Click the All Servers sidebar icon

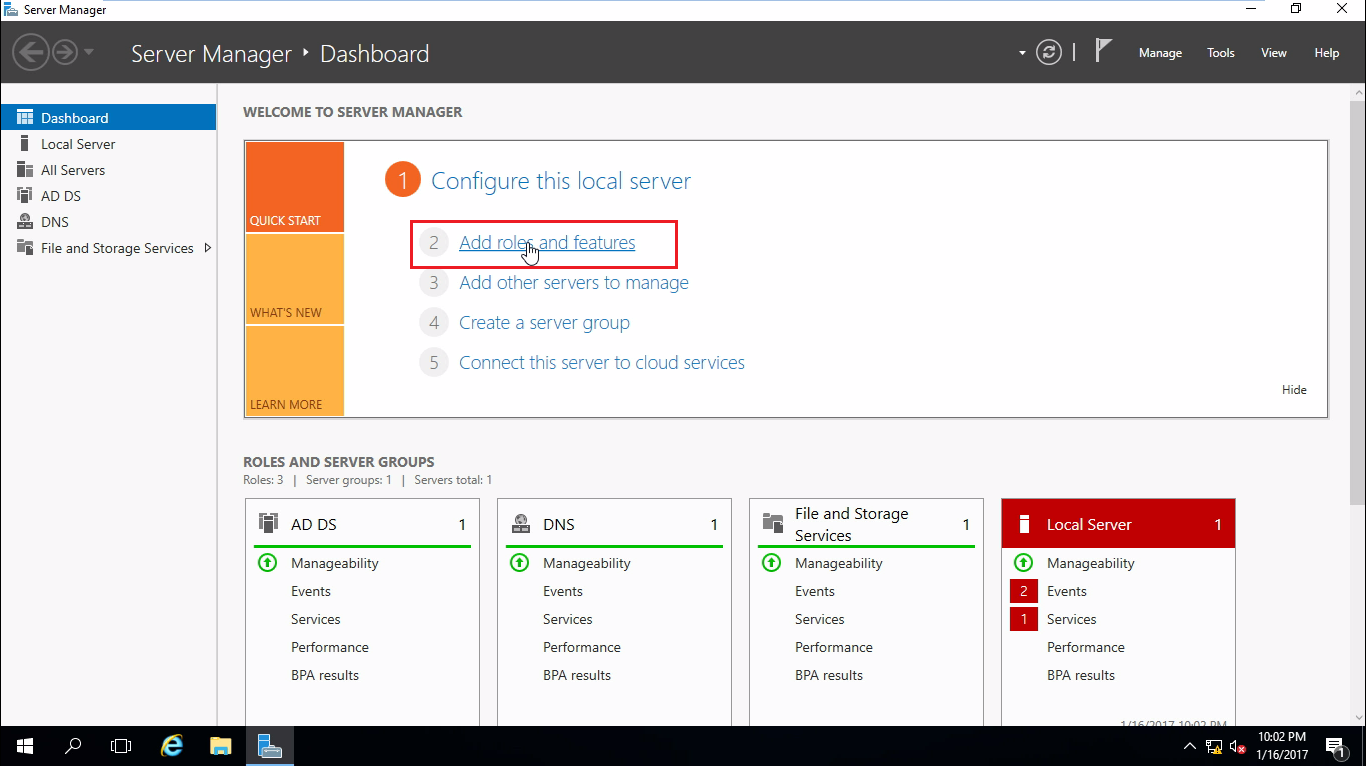coord(25,170)
